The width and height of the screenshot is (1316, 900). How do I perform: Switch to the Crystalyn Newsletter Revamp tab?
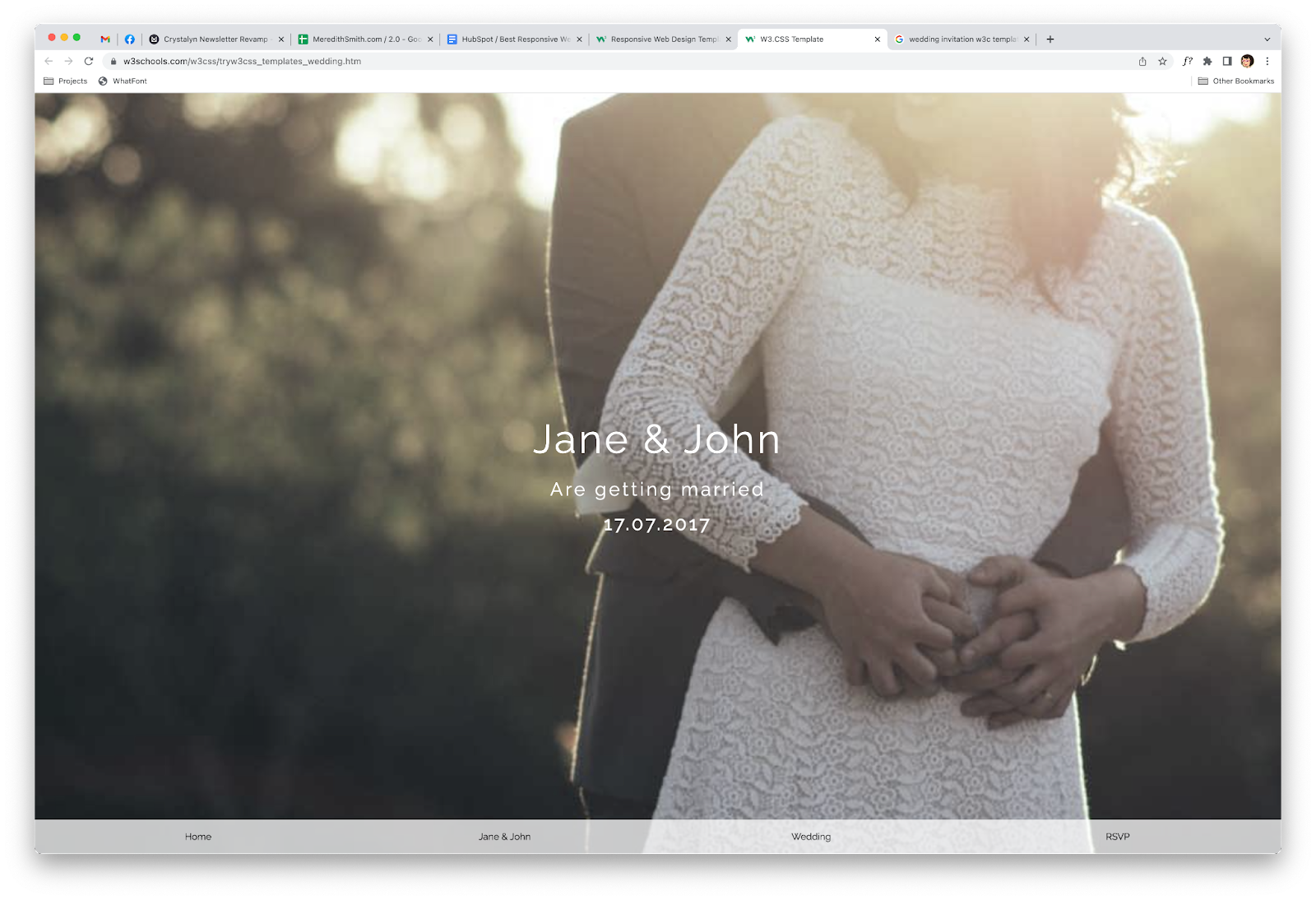coord(215,39)
